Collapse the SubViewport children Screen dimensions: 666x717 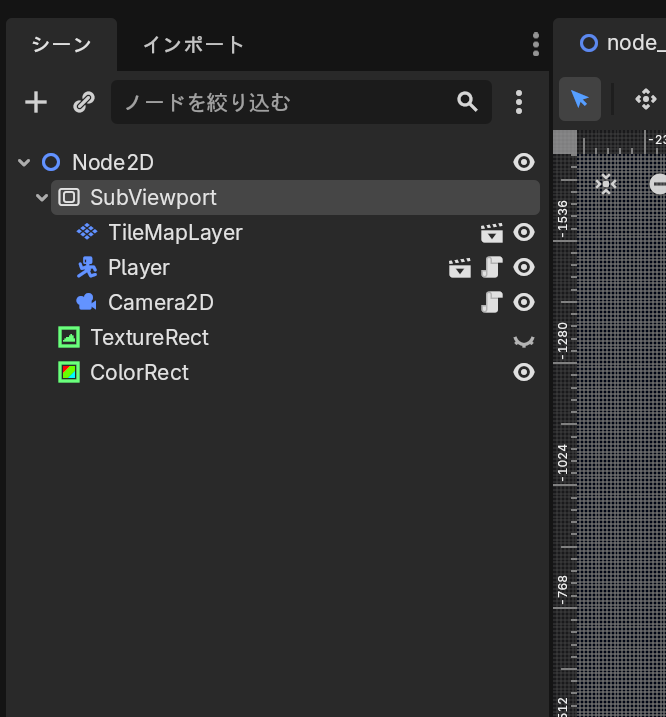coord(42,198)
